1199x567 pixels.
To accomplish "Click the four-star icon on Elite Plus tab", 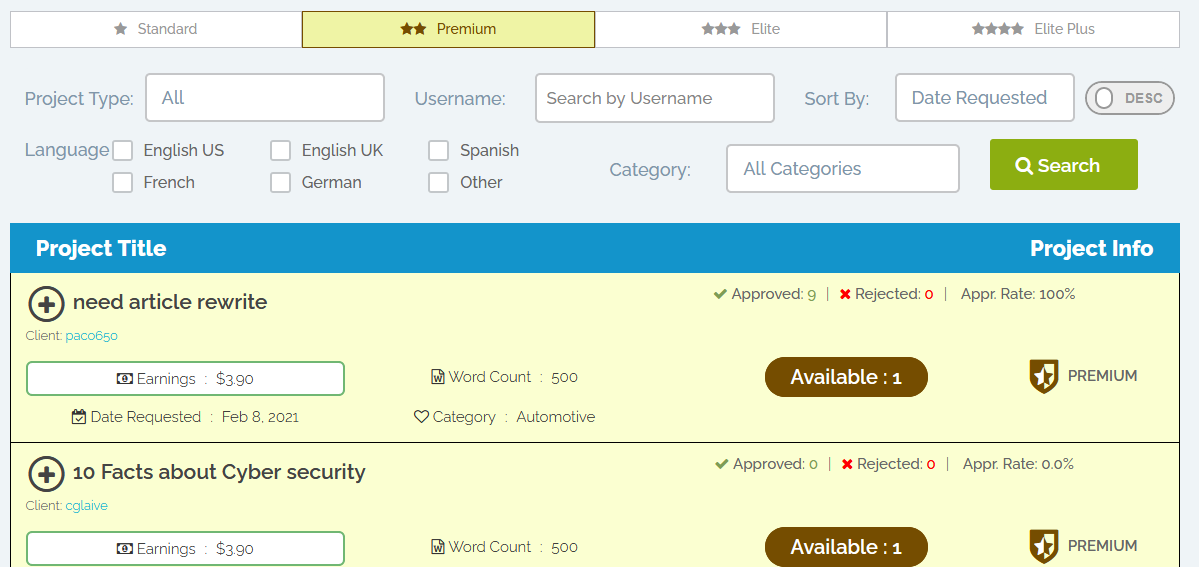I will coord(998,29).
